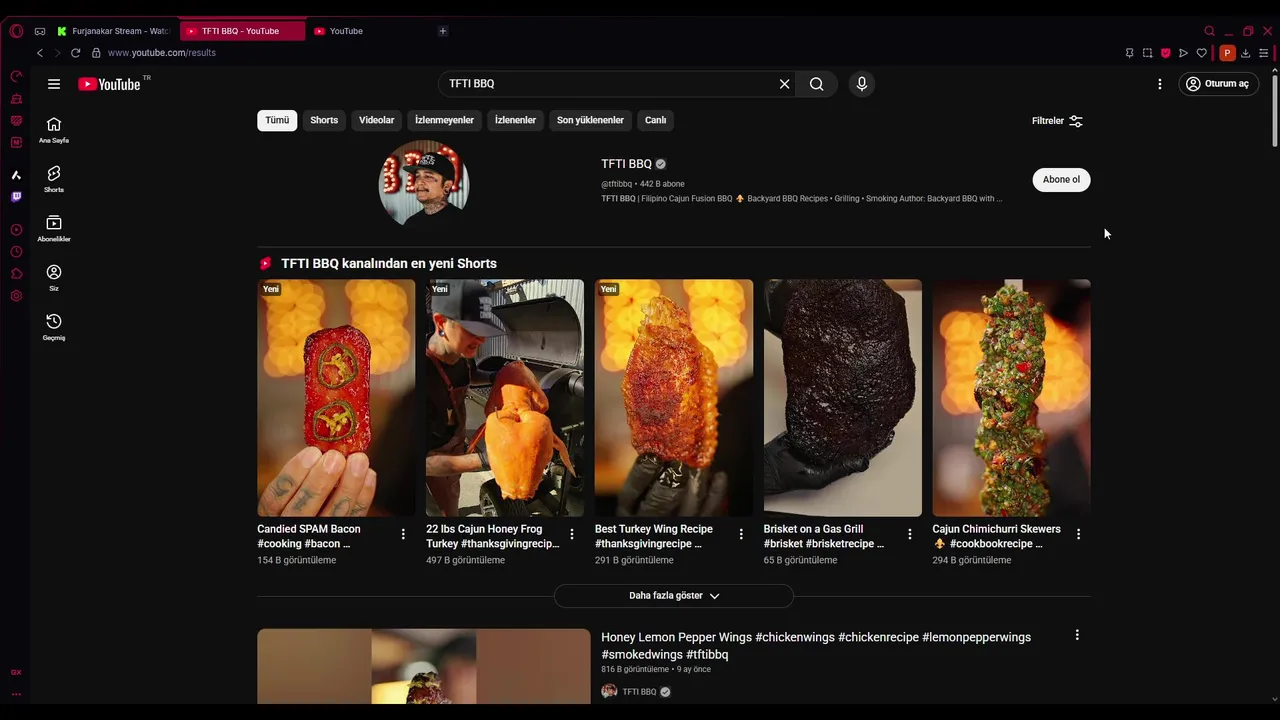The width and height of the screenshot is (1280, 720).
Task: Open Opera menu logo icon
Action: click(x=16, y=31)
